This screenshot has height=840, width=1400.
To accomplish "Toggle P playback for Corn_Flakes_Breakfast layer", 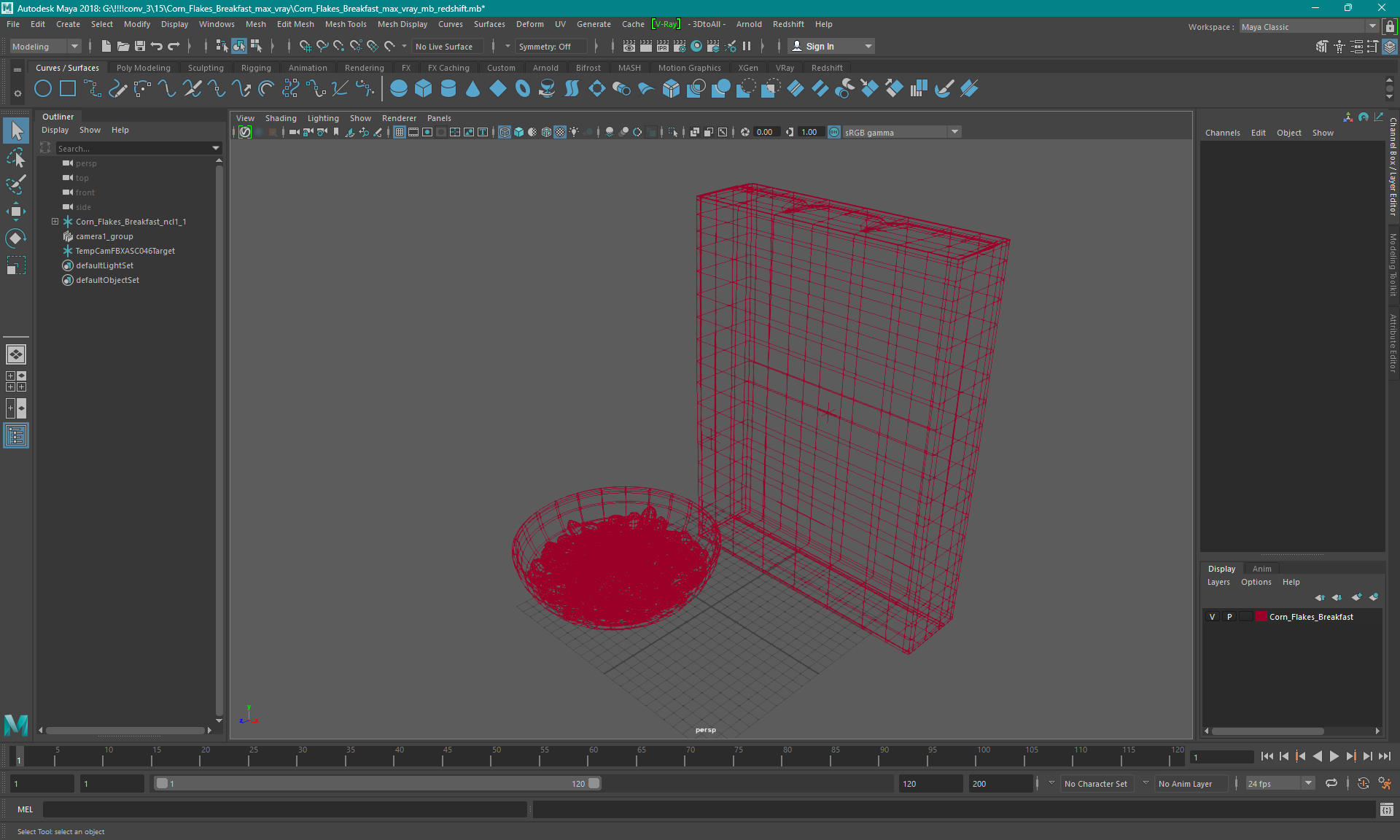I will pyautogui.click(x=1229, y=617).
